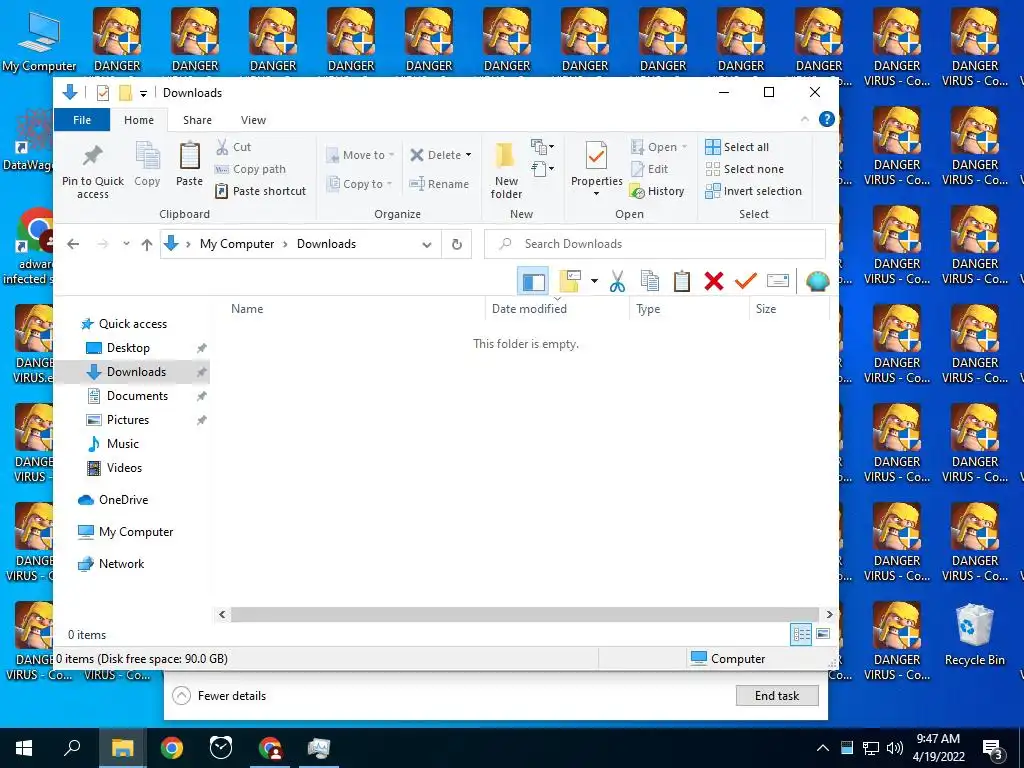Image resolution: width=1024 pixels, height=768 pixels.
Task: Select Music in navigation pane
Action: tap(123, 444)
